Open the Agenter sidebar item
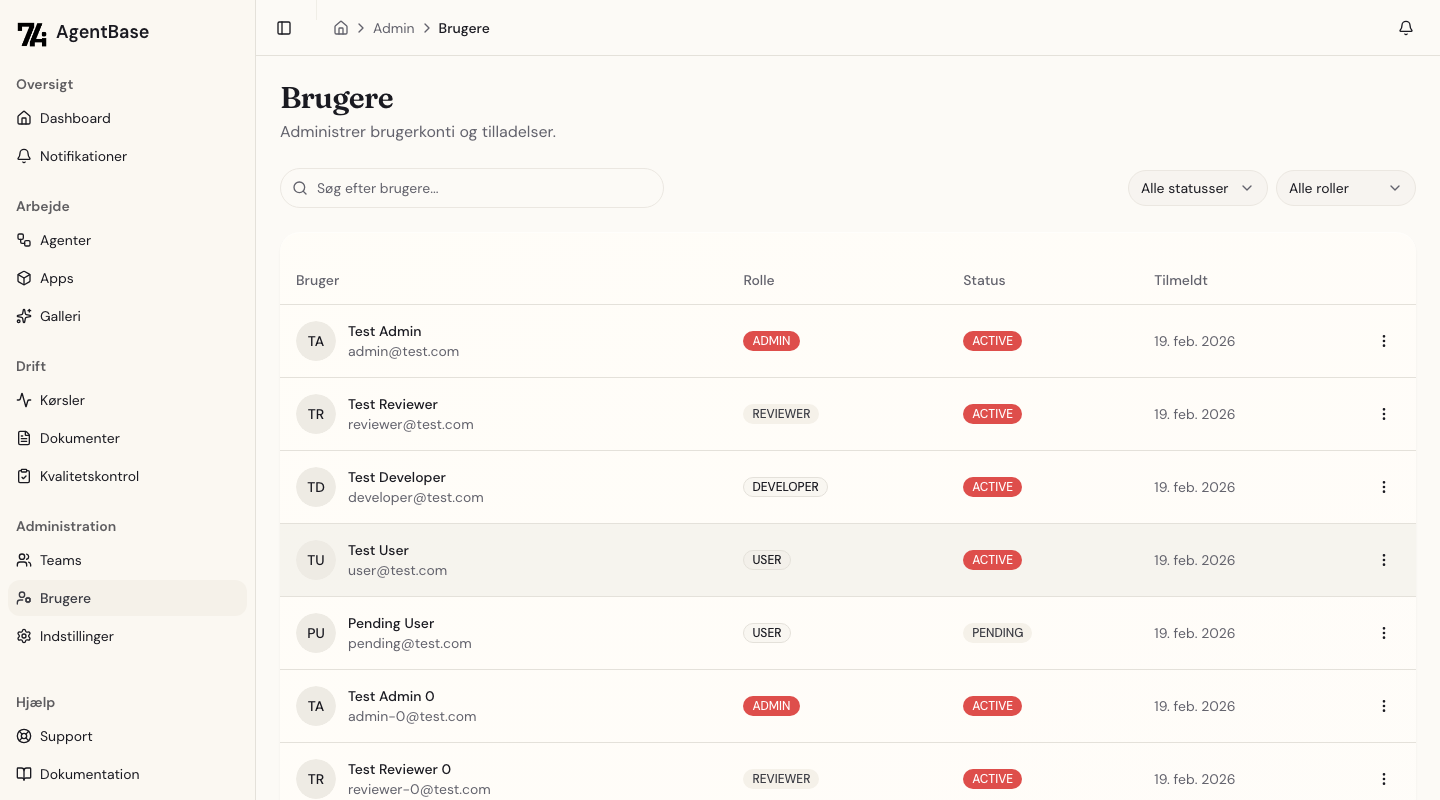This screenshot has width=1440, height=800. click(x=65, y=240)
